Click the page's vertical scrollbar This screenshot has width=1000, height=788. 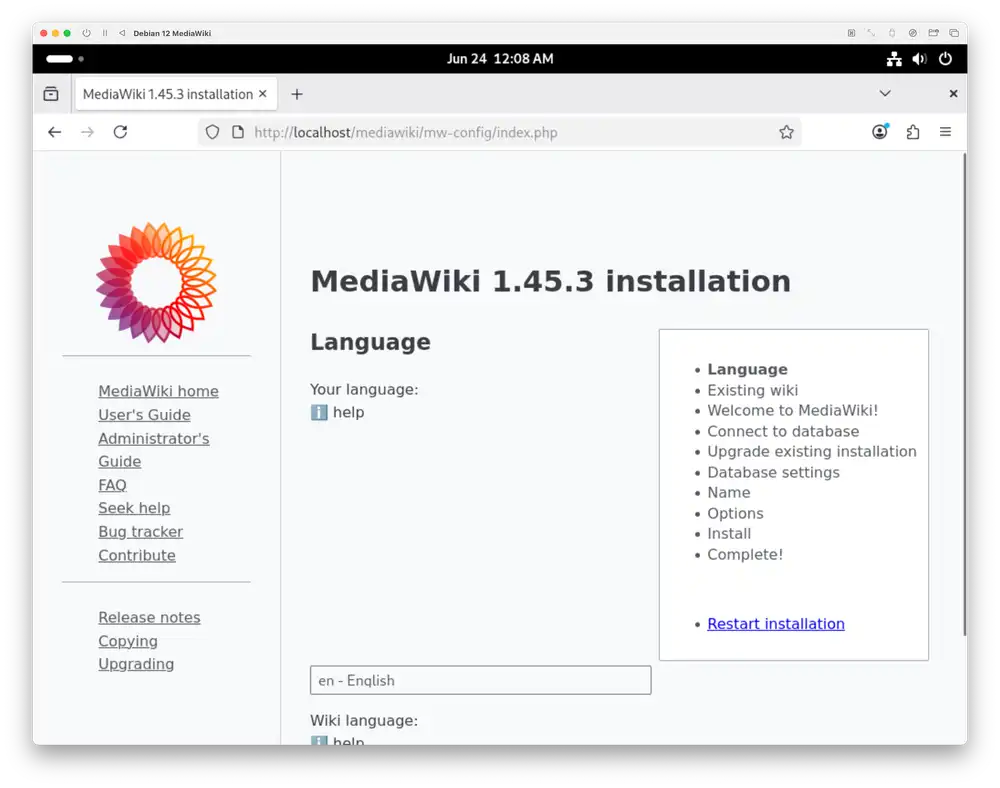[964, 395]
